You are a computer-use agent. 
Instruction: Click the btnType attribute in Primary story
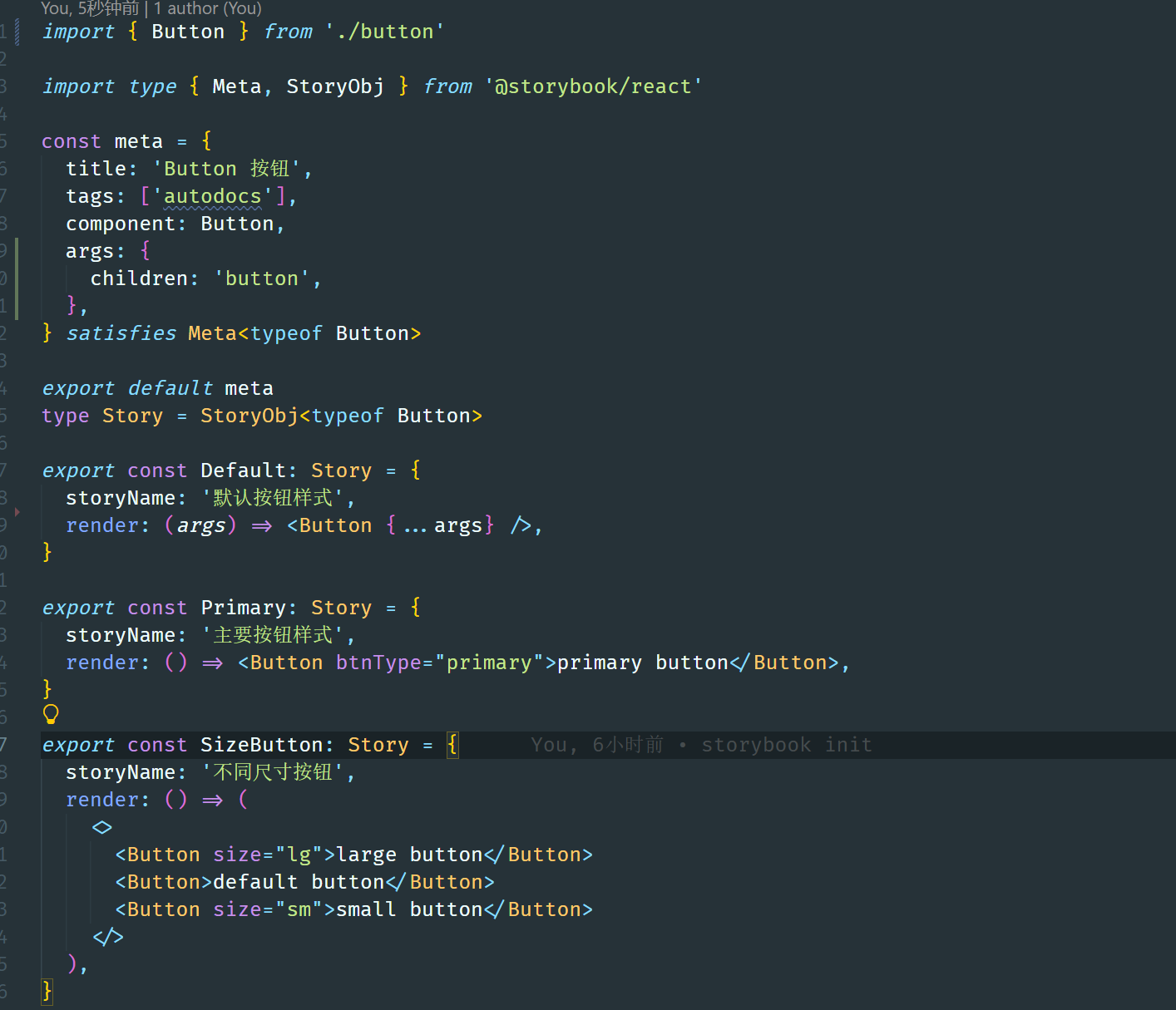click(x=378, y=663)
